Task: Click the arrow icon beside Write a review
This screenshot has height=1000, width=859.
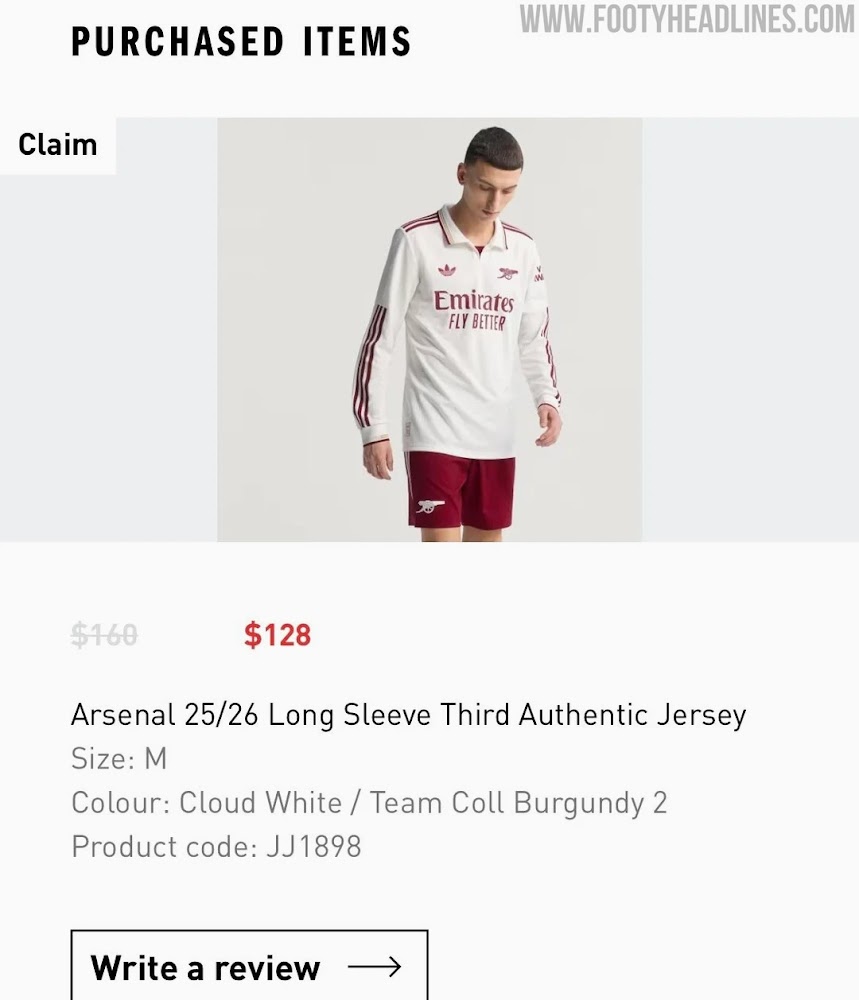Action: tap(374, 967)
